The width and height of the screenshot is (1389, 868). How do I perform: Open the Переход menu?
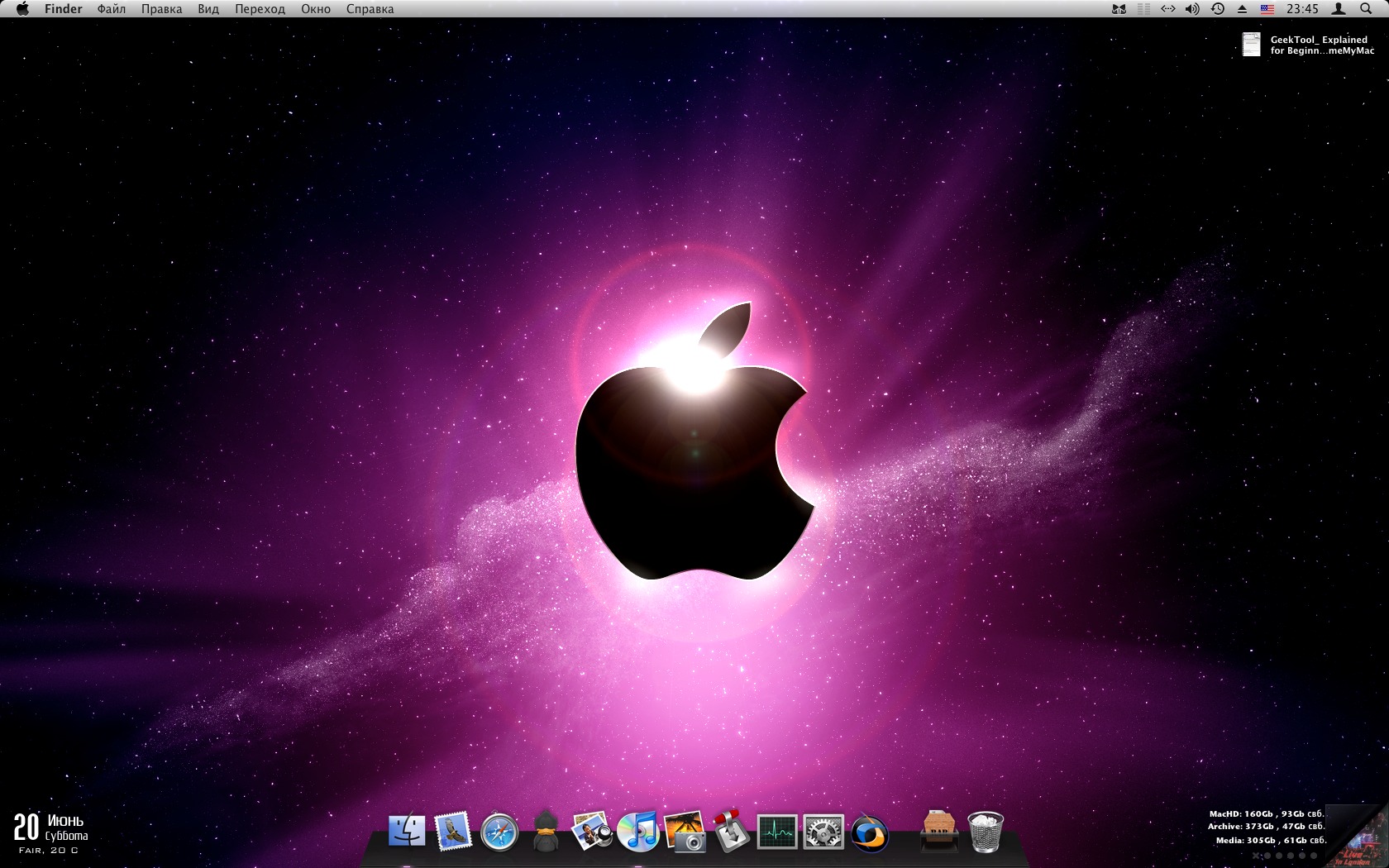pos(260,9)
